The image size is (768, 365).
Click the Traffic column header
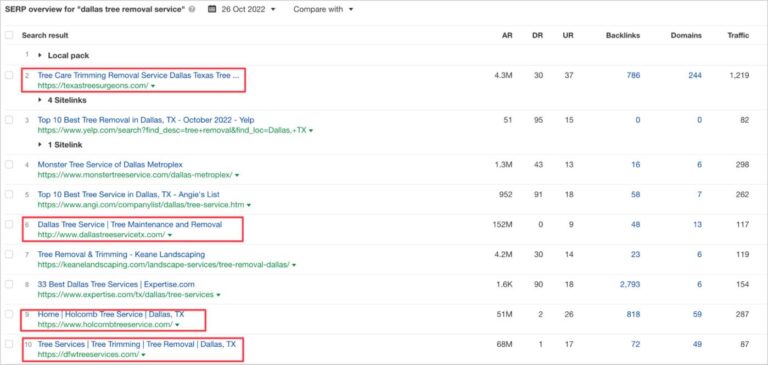[738, 35]
